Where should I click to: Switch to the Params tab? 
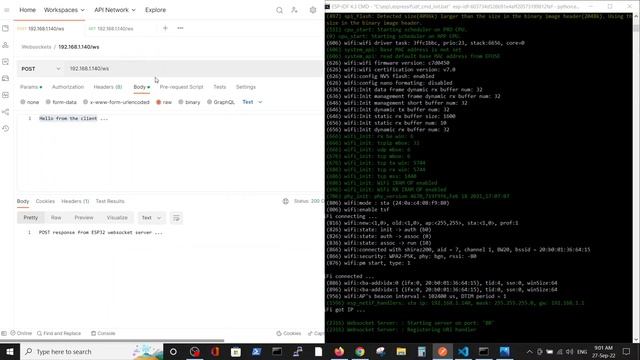[x=31, y=87]
